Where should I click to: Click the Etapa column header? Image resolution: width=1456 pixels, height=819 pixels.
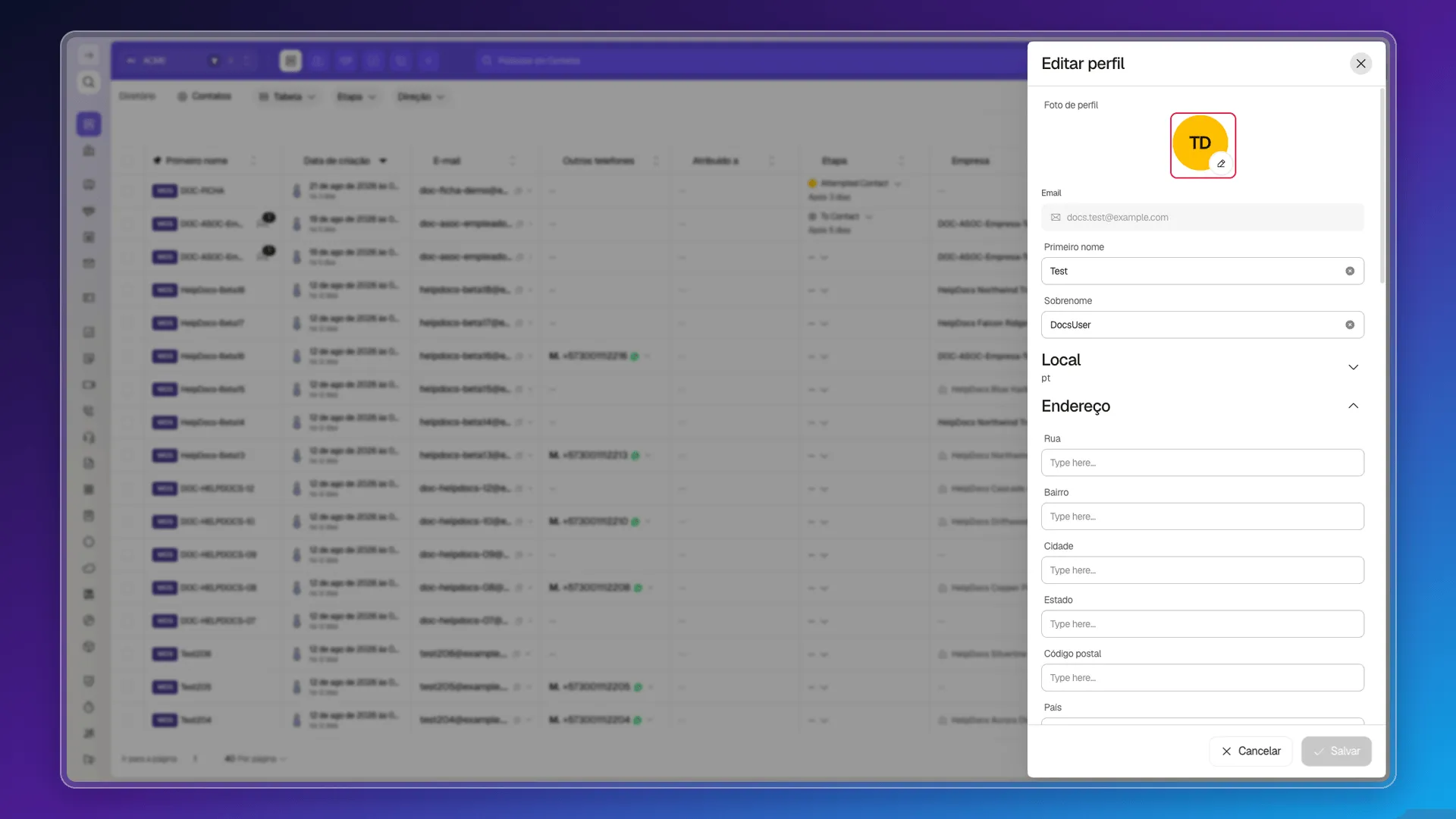[834, 161]
